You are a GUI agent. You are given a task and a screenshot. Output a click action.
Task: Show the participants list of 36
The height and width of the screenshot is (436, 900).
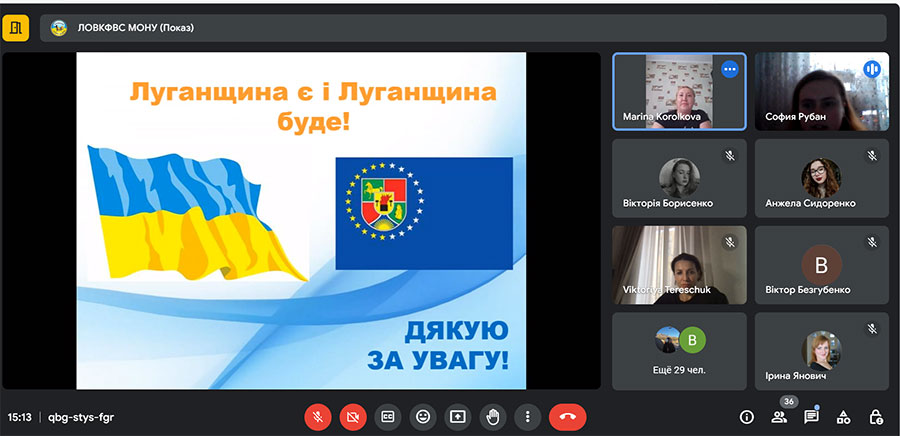(x=779, y=417)
